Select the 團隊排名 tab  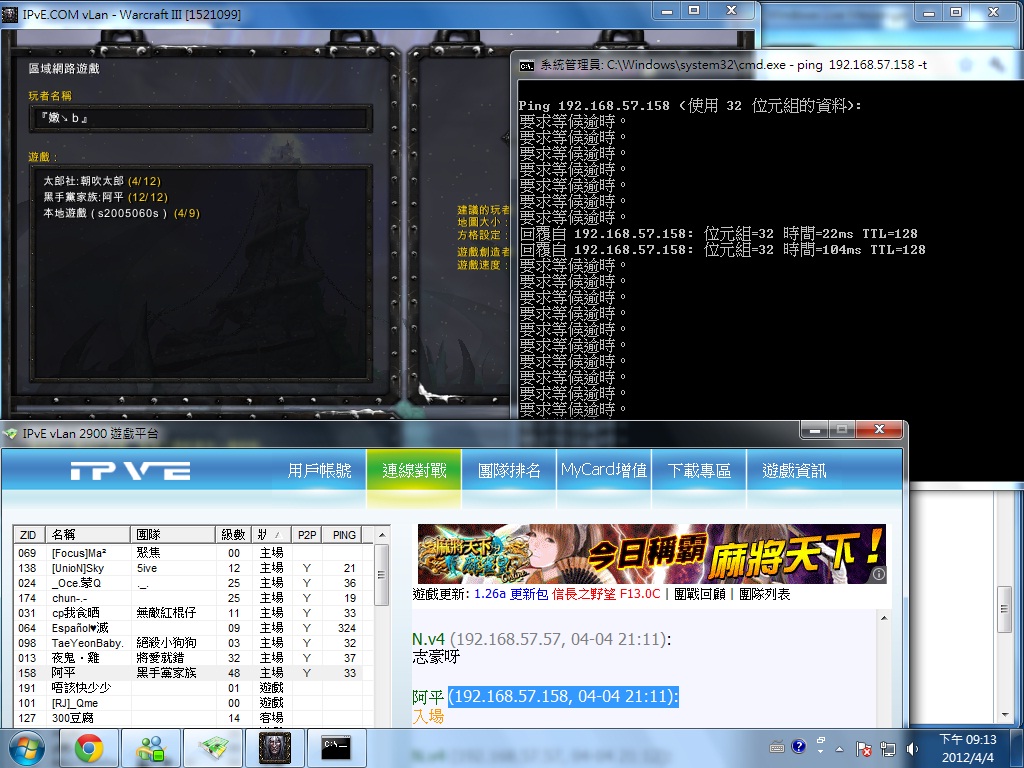click(509, 471)
